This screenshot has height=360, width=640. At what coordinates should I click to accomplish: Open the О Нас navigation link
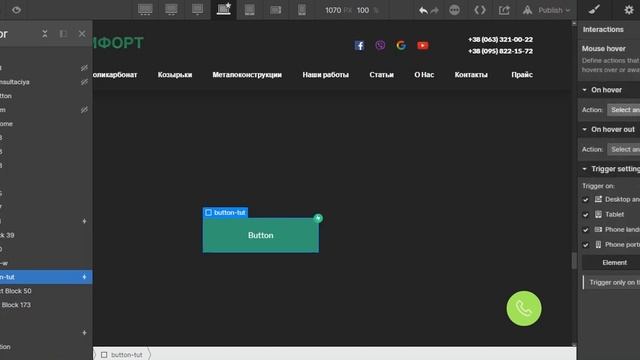(424, 75)
